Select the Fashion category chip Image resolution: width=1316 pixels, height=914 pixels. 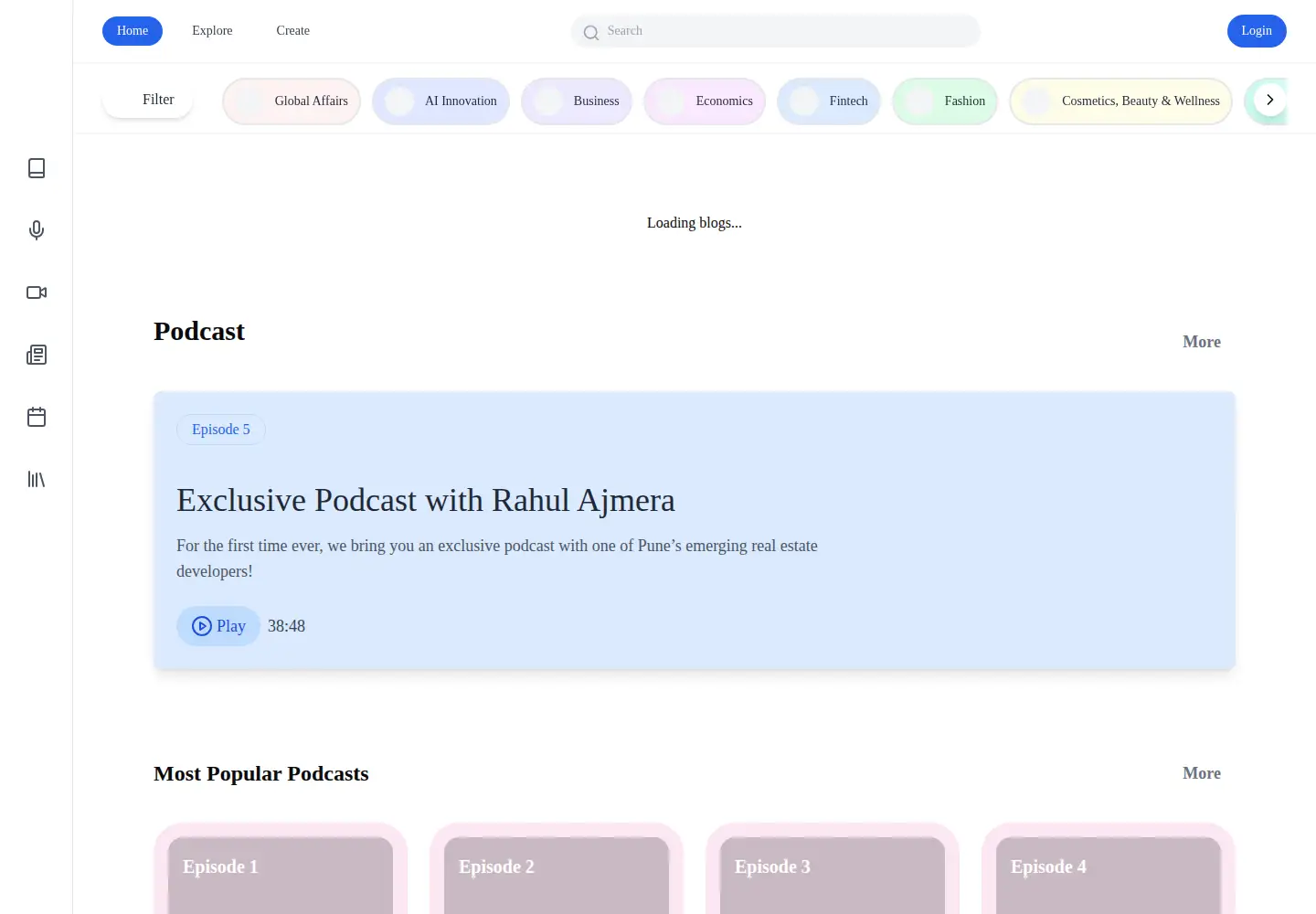pyautogui.click(x=945, y=101)
